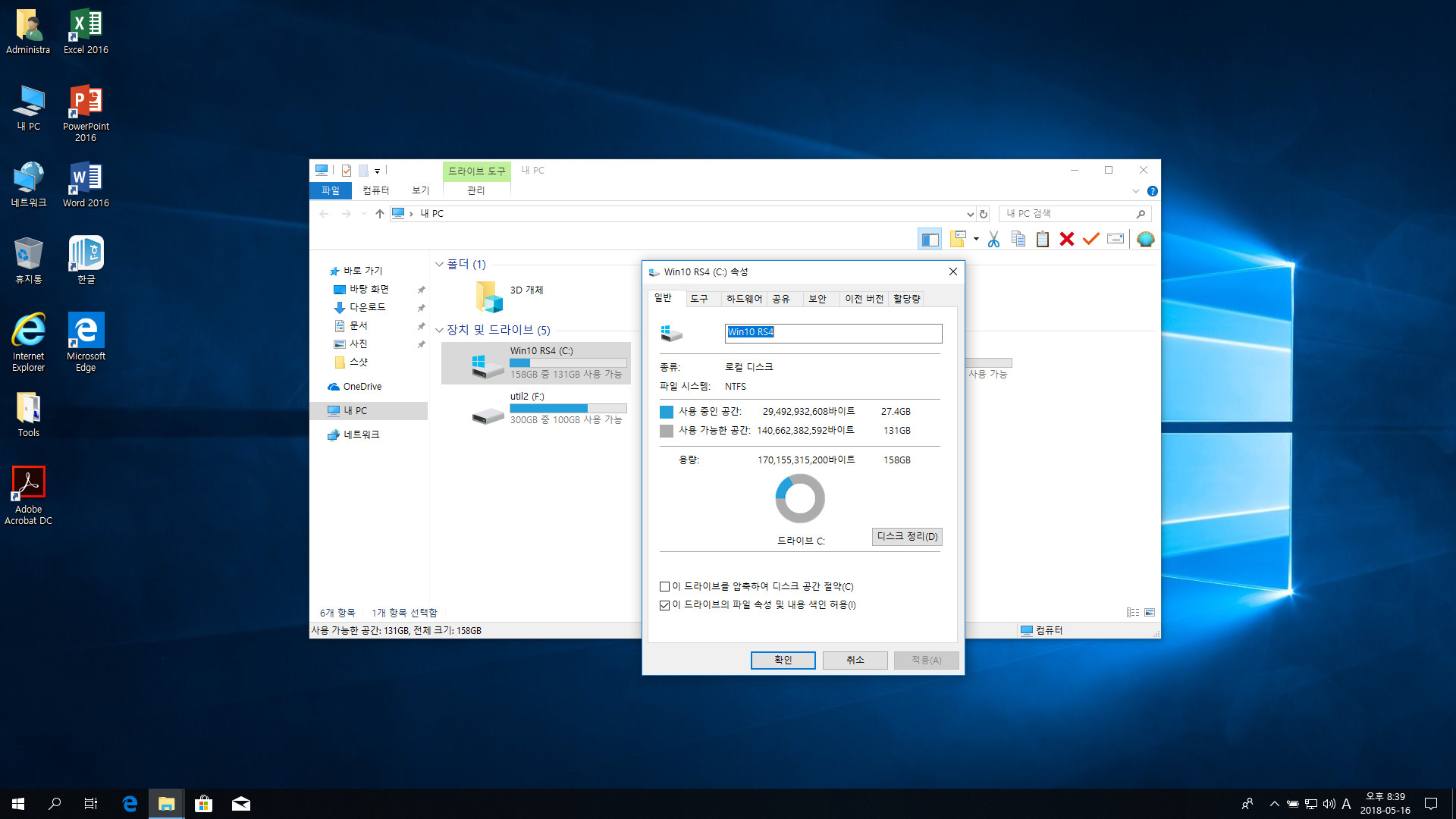
Task: Click the clipboard Paste icon
Action: pos(1043,240)
